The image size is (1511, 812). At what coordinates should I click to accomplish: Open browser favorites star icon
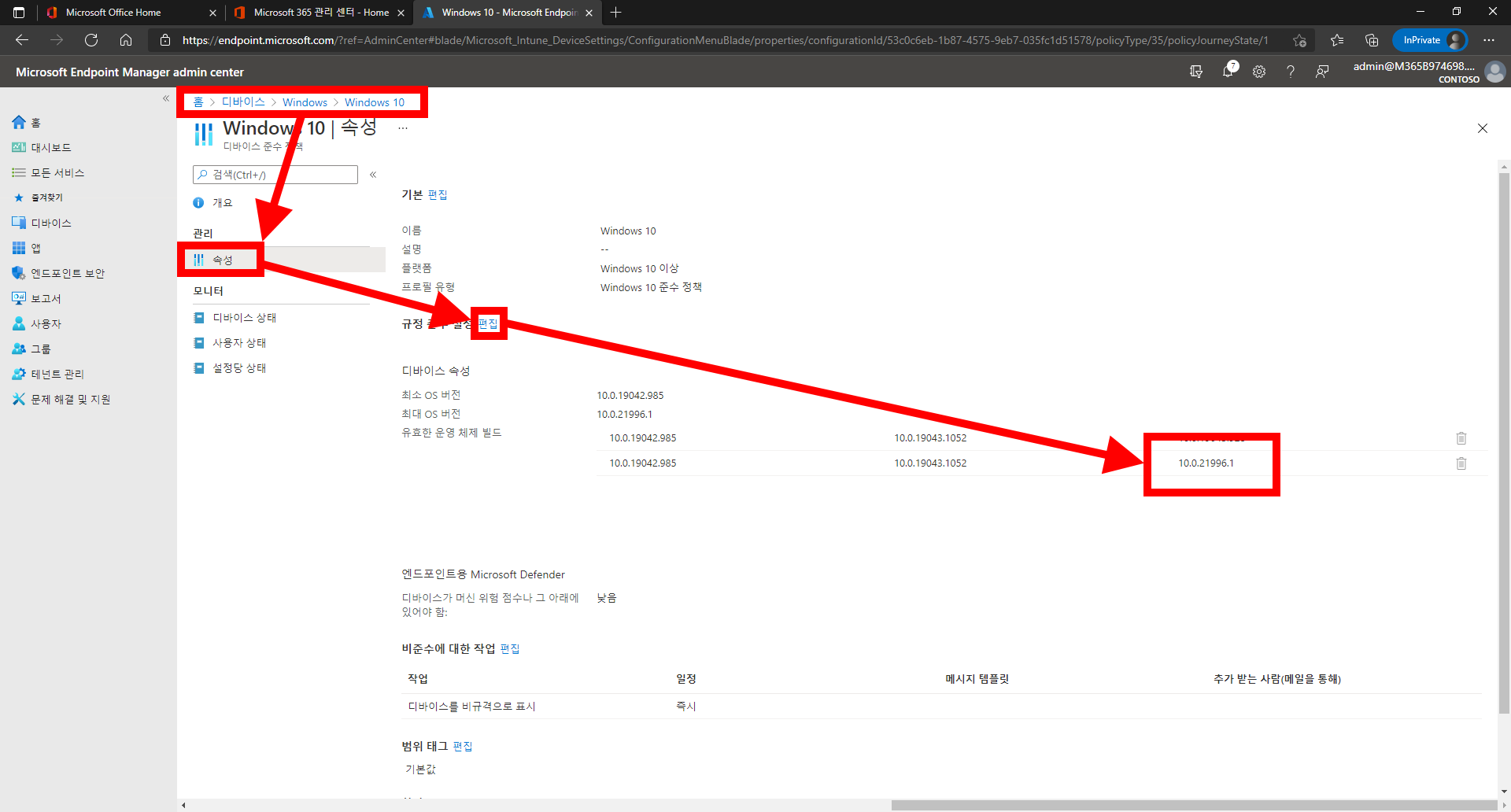1337,40
